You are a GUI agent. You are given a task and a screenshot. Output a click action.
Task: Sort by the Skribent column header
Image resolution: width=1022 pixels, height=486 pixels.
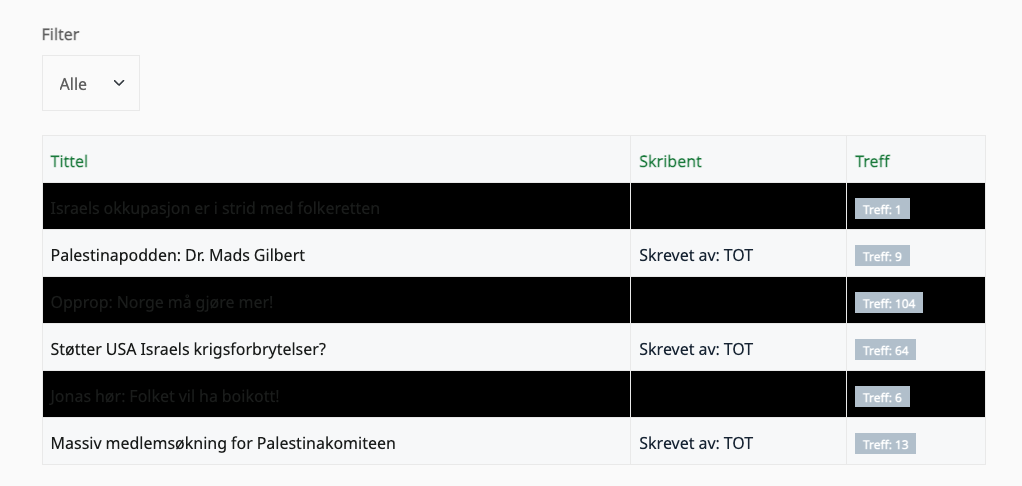pos(670,161)
